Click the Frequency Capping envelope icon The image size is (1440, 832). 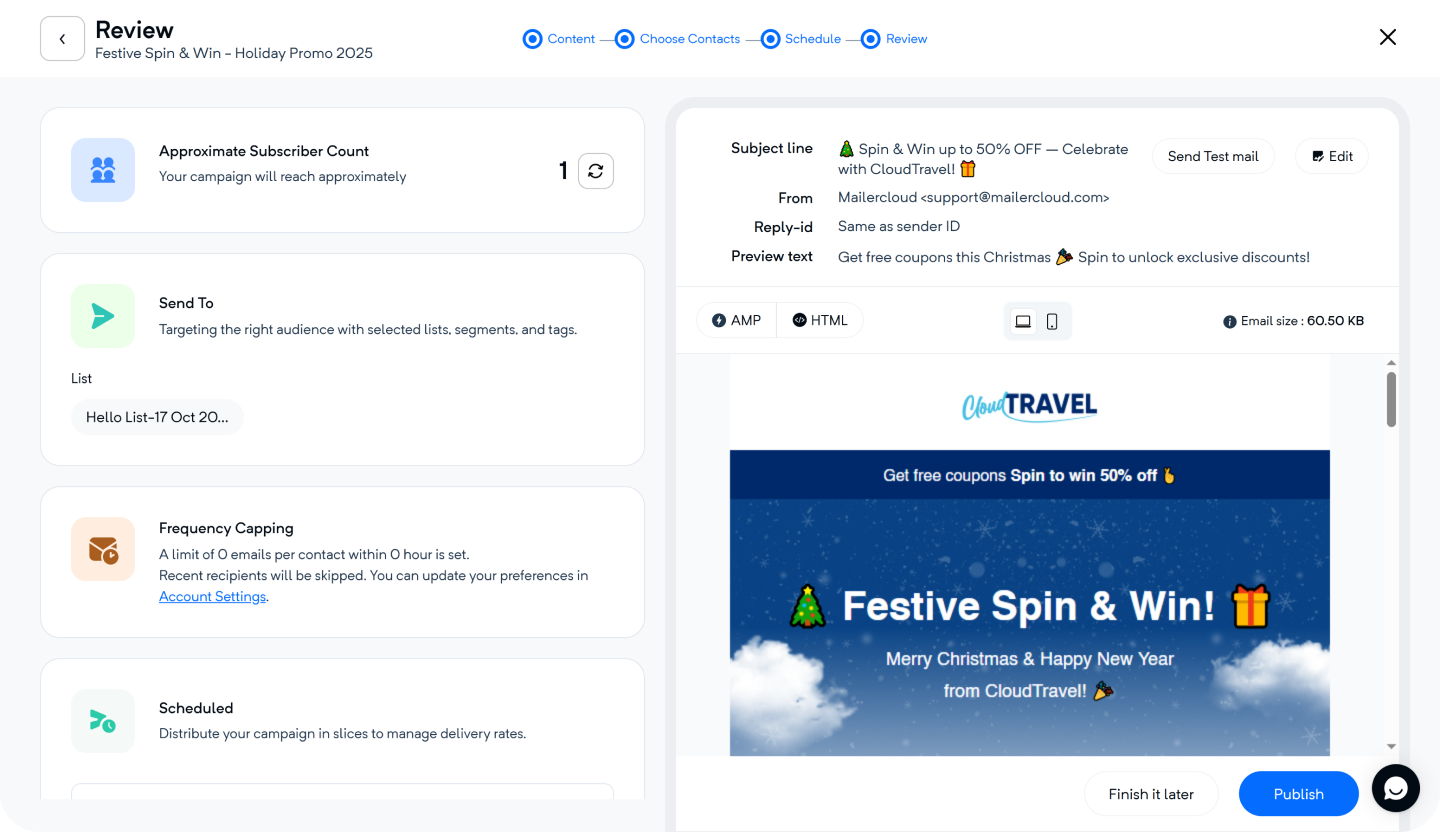click(x=103, y=549)
